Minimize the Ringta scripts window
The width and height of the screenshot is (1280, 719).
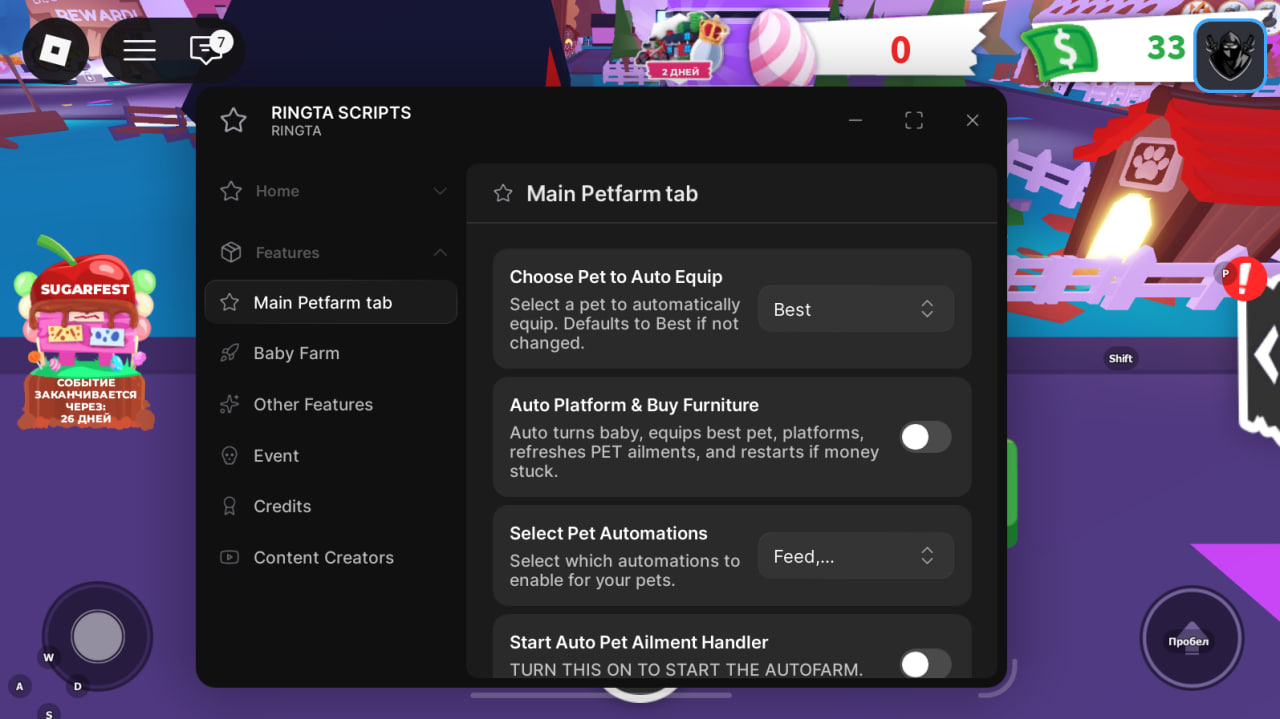click(x=855, y=120)
